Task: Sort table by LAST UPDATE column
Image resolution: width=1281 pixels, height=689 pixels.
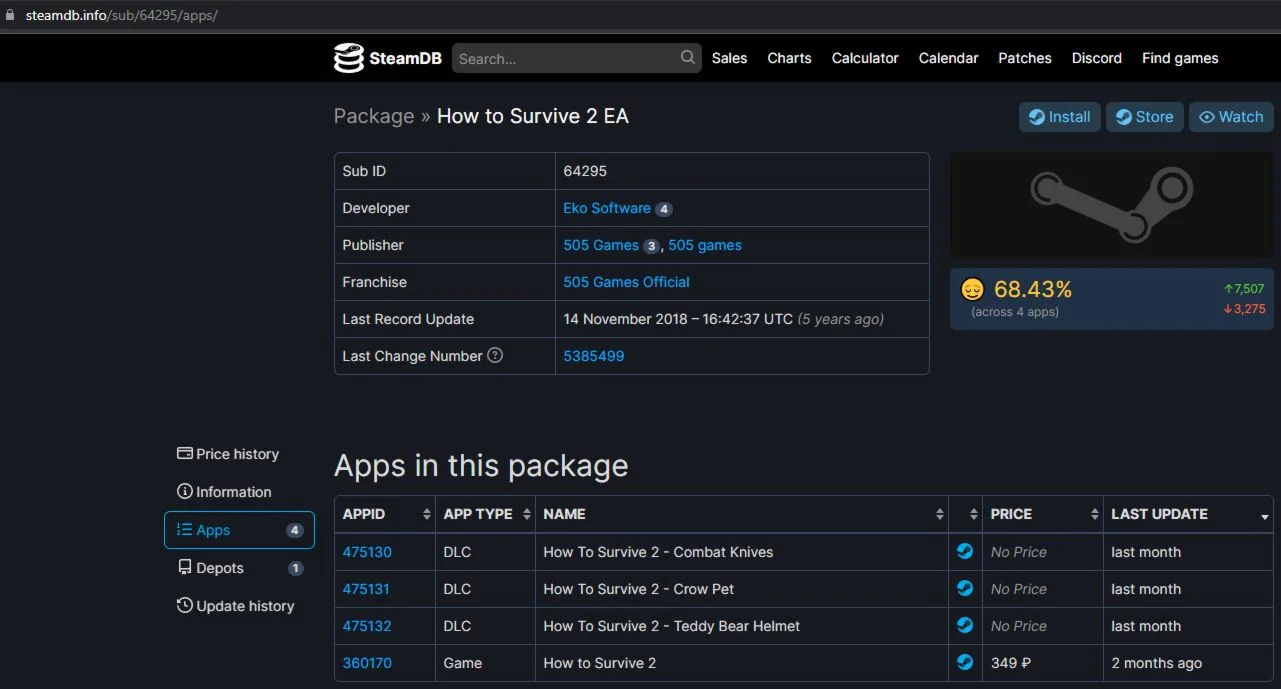Action: (1189, 514)
